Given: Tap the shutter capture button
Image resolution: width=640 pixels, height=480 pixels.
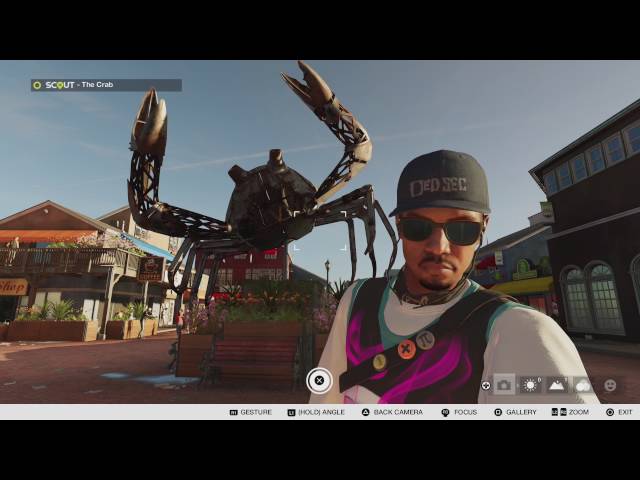Looking at the screenshot, I should click(319, 380).
